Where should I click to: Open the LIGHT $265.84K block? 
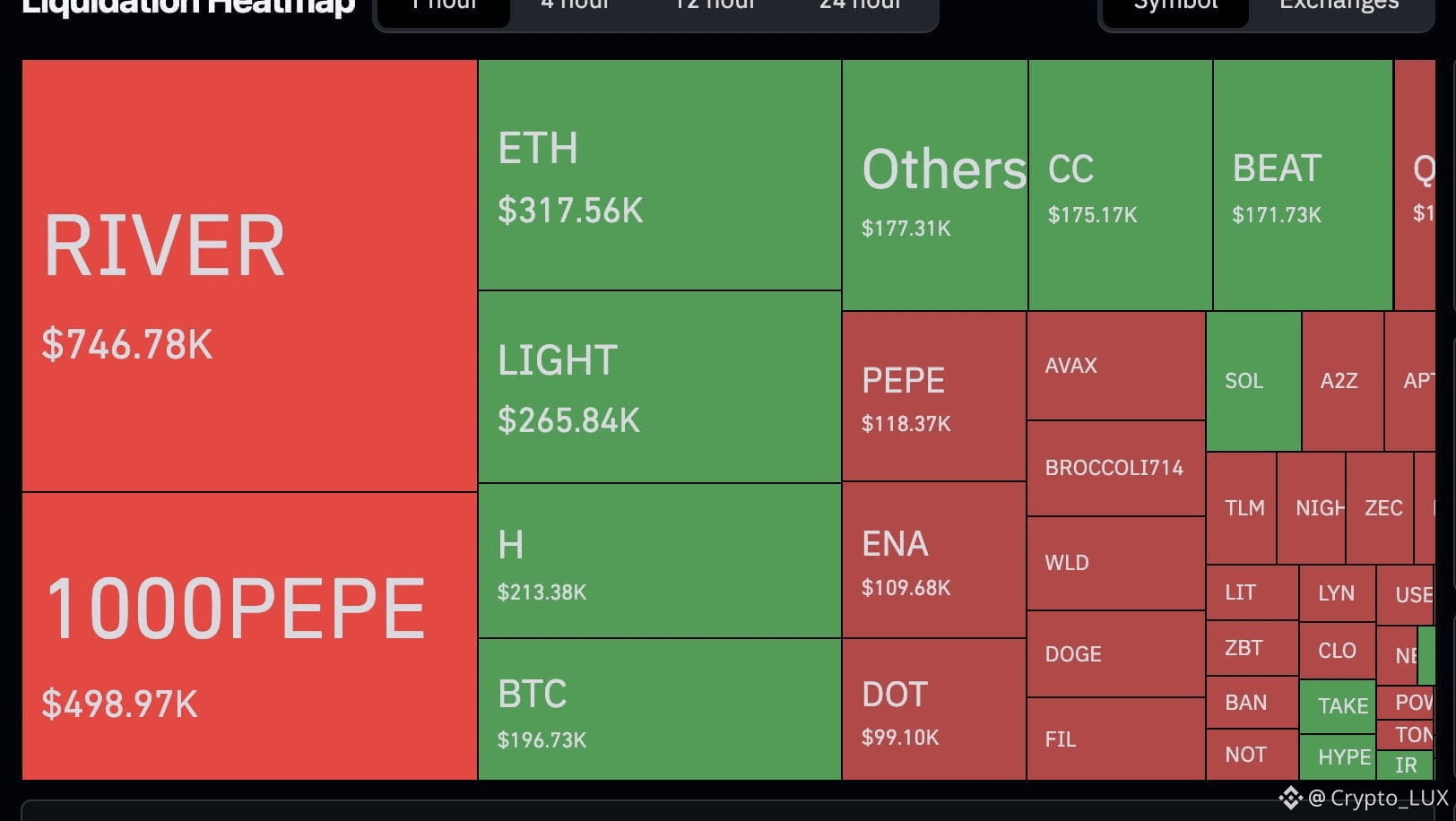[660, 387]
